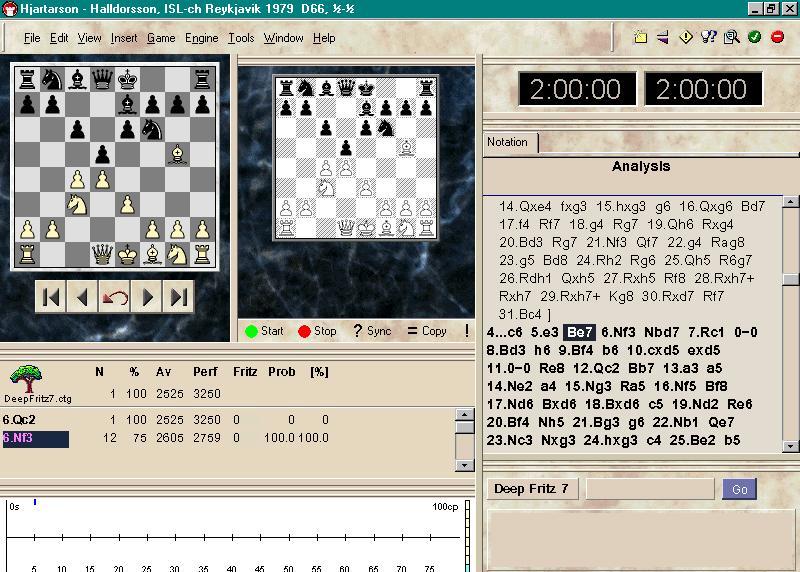Switch to the Notation tab
Image resolution: width=800 pixels, height=572 pixels.
(508, 142)
